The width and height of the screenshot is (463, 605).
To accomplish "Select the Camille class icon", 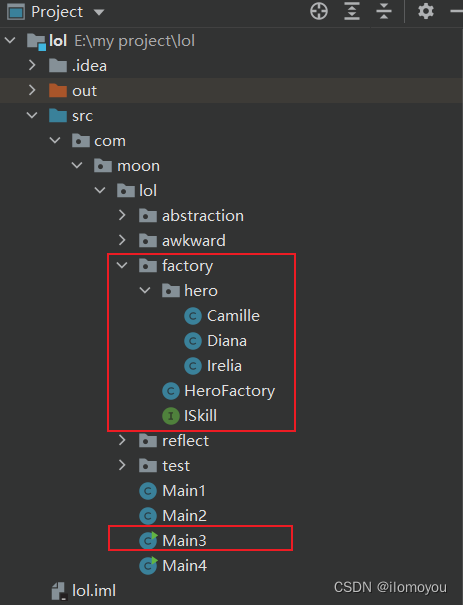I will click(x=193, y=316).
